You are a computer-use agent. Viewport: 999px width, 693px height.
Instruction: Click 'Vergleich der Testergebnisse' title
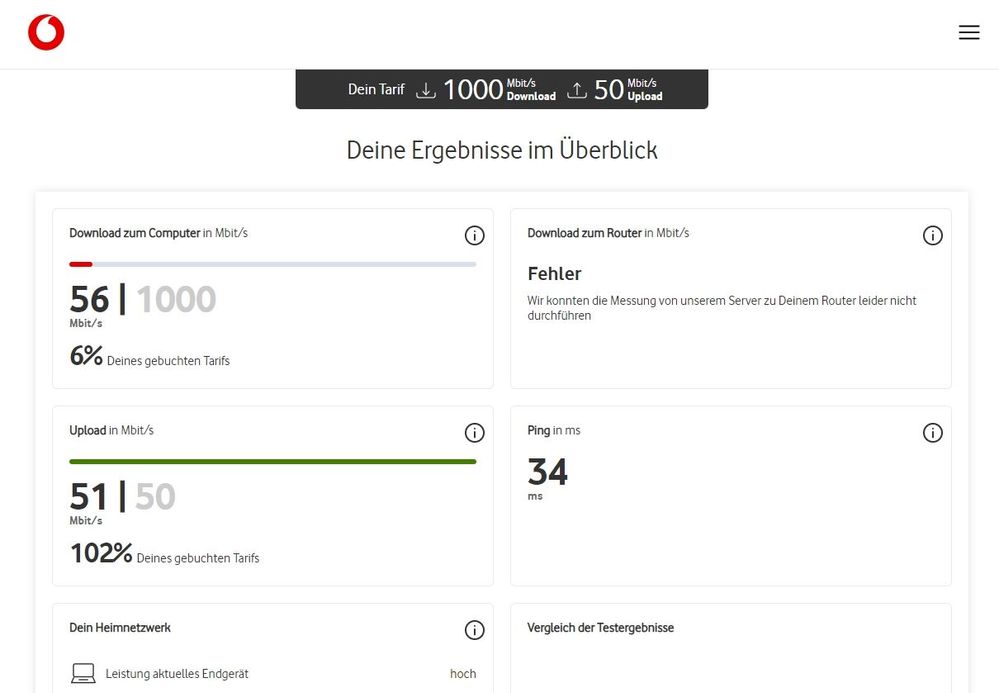coord(600,628)
